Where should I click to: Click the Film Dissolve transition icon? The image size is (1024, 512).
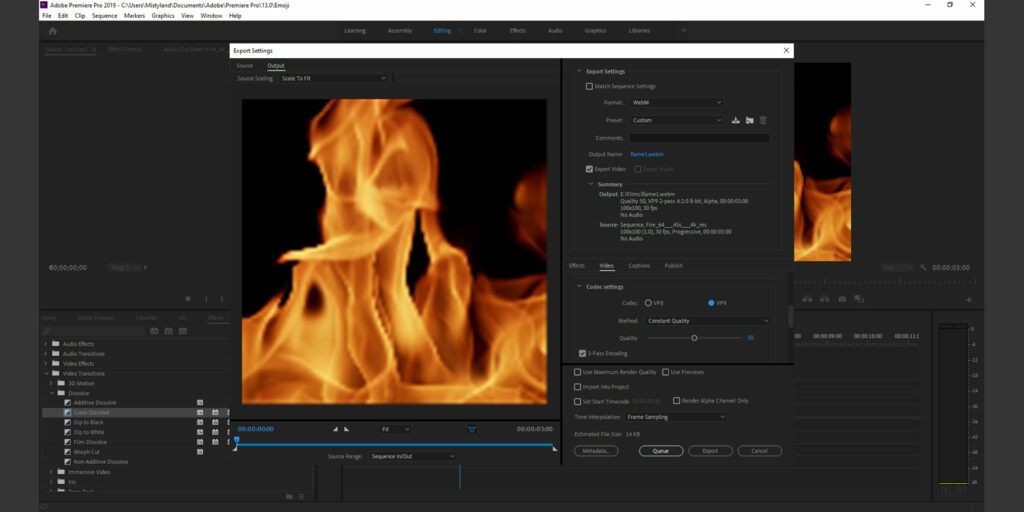[67, 442]
